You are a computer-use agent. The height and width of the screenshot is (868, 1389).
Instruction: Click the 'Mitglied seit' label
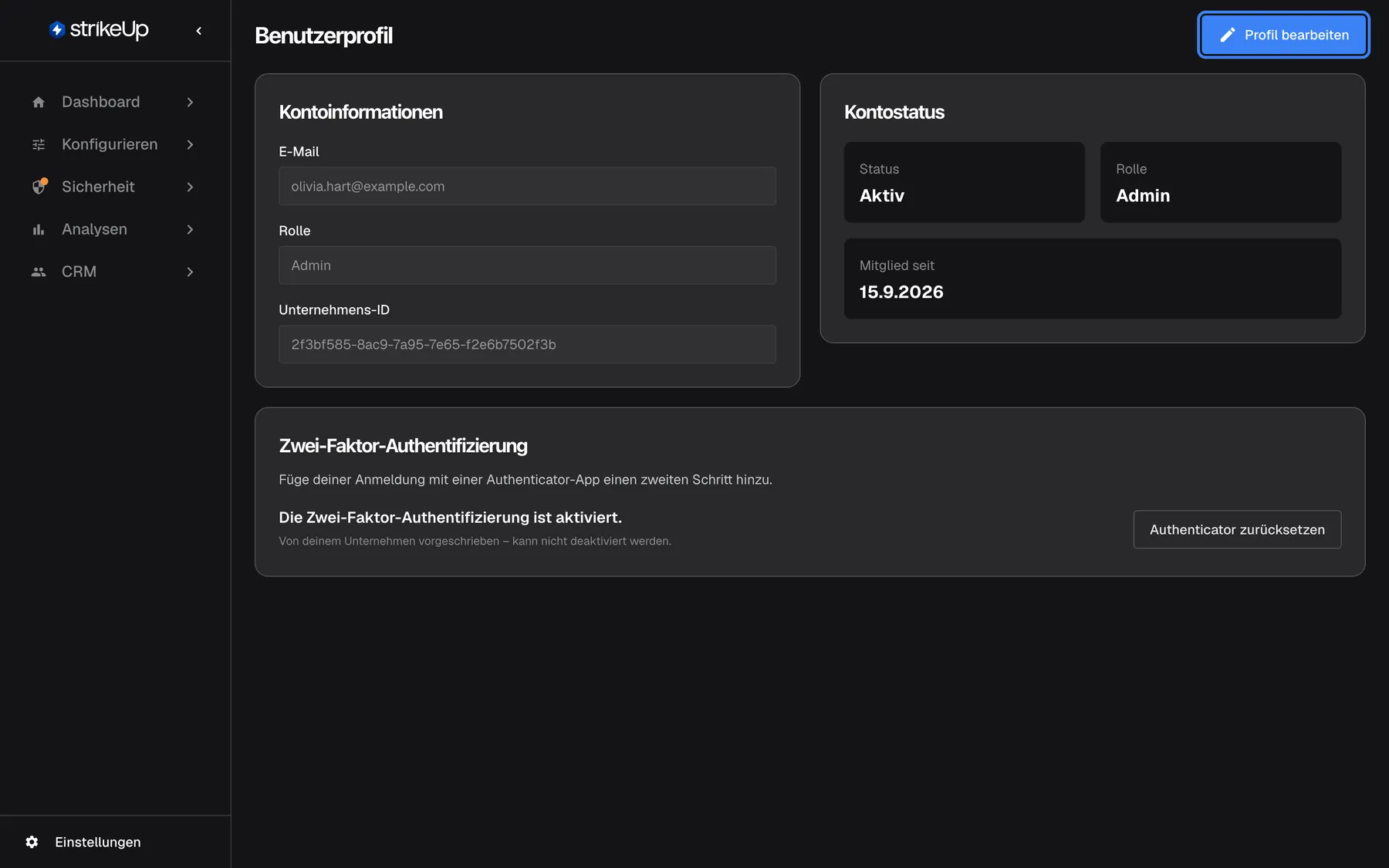897,265
